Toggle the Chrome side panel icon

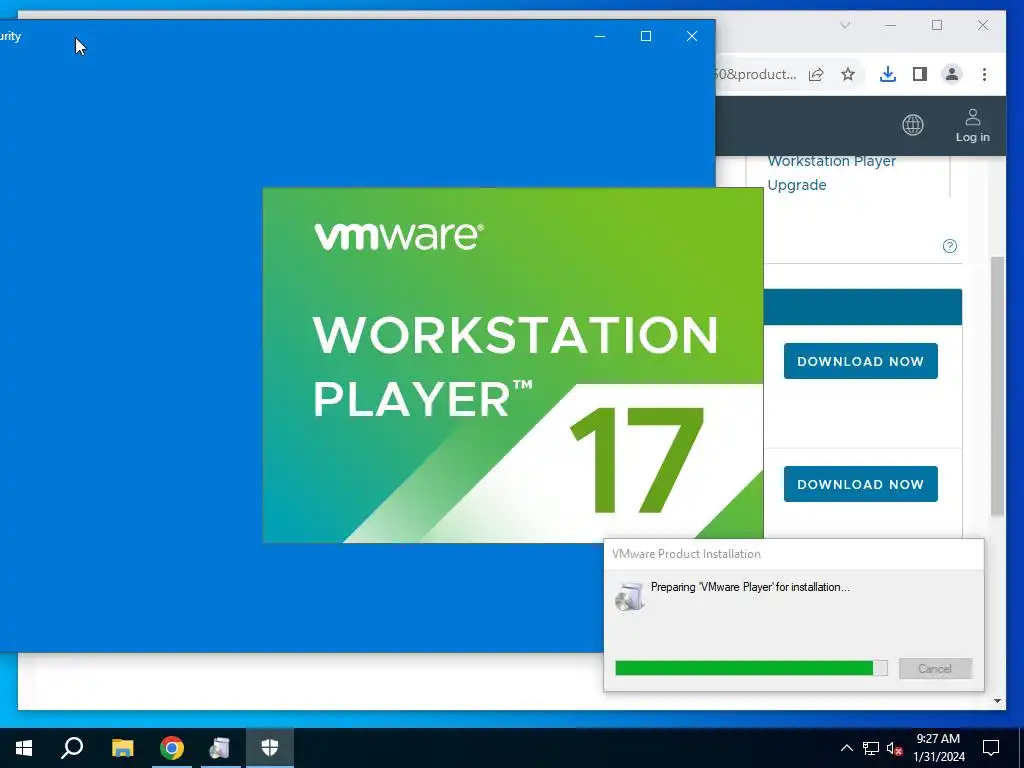pyautogui.click(x=920, y=74)
